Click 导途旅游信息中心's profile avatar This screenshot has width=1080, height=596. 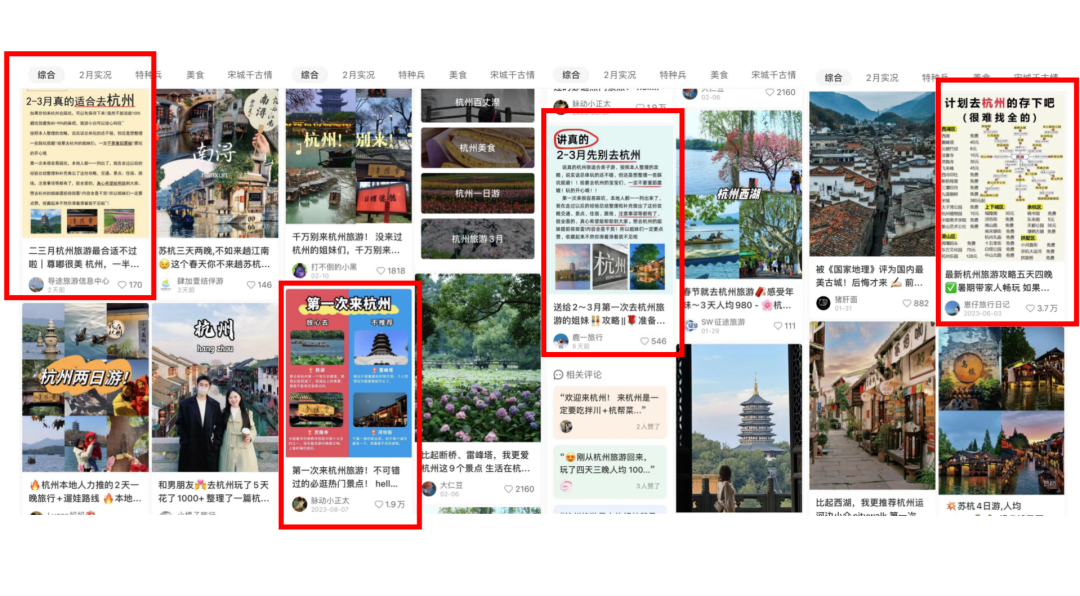36,286
